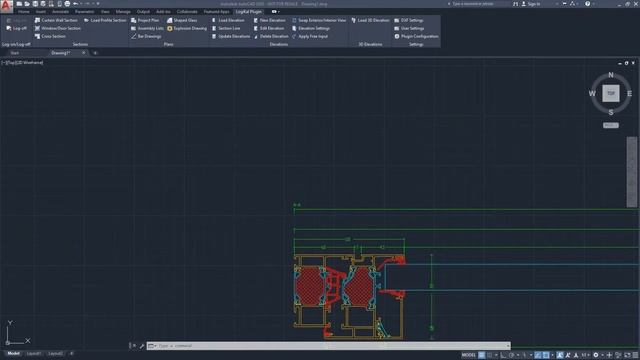Switch to the Start file tab
The width and height of the screenshot is (640, 360).
tap(15, 53)
